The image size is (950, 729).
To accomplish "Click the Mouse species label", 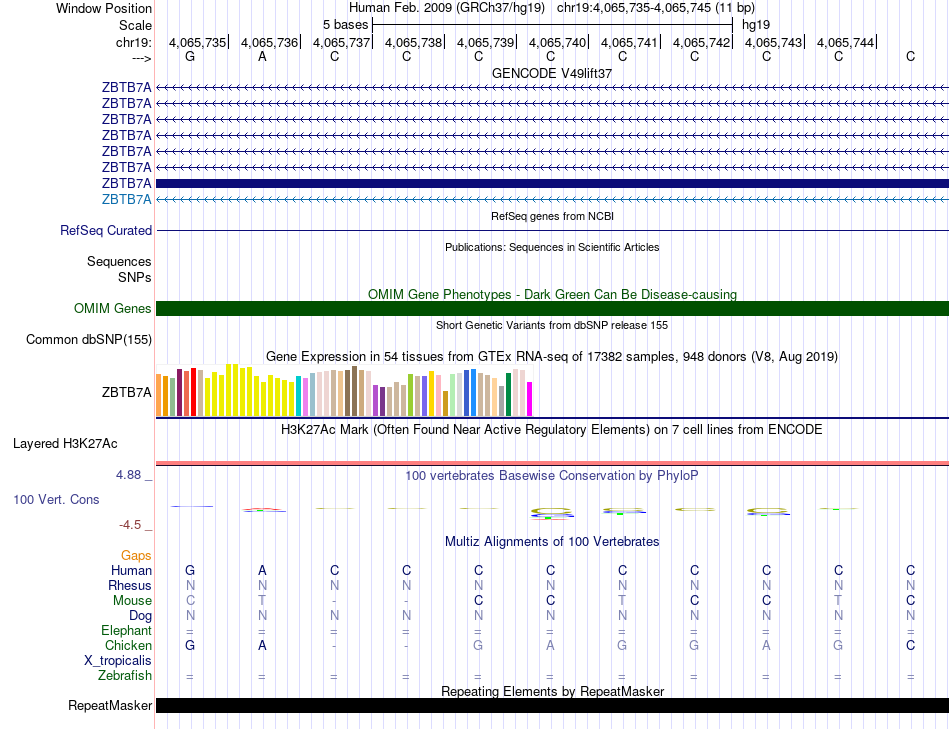I will tap(132, 601).
